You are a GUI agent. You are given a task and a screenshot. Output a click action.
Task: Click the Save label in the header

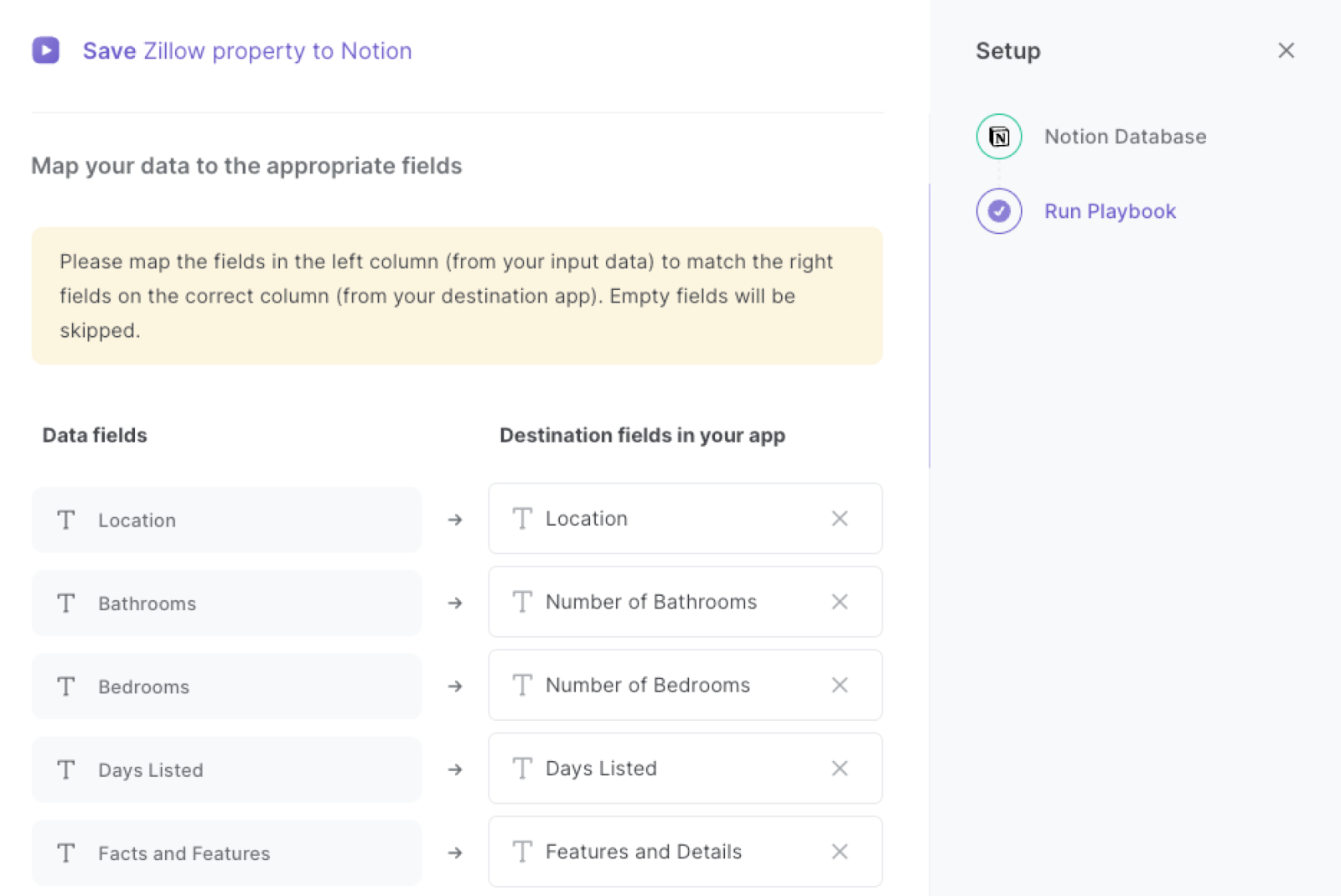pyautogui.click(x=107, y=50)
